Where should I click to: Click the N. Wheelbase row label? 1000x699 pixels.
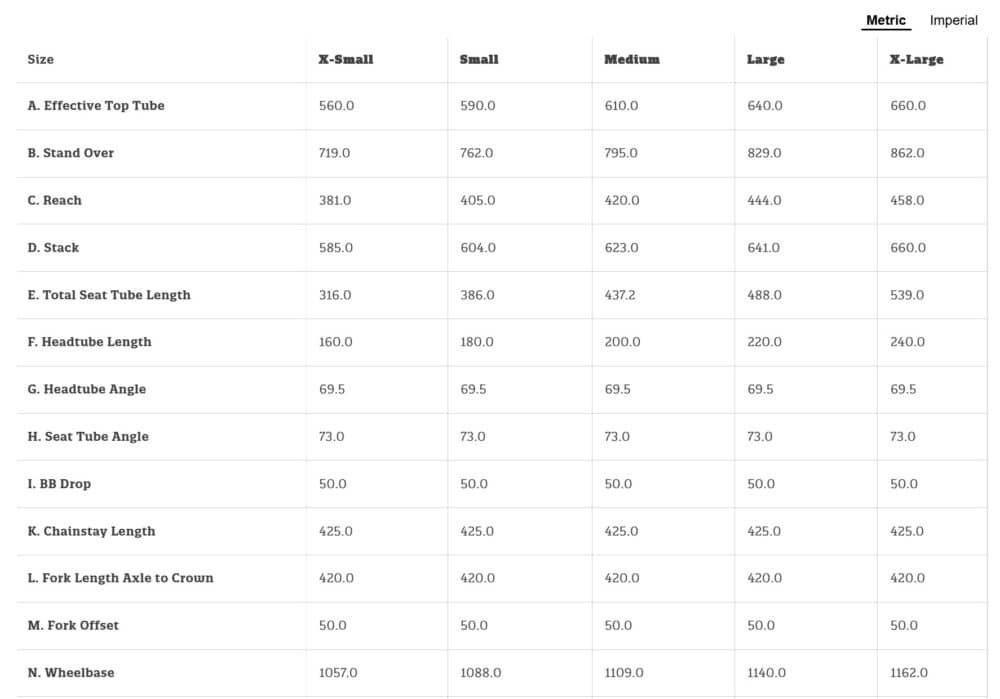tap(71, 672)
